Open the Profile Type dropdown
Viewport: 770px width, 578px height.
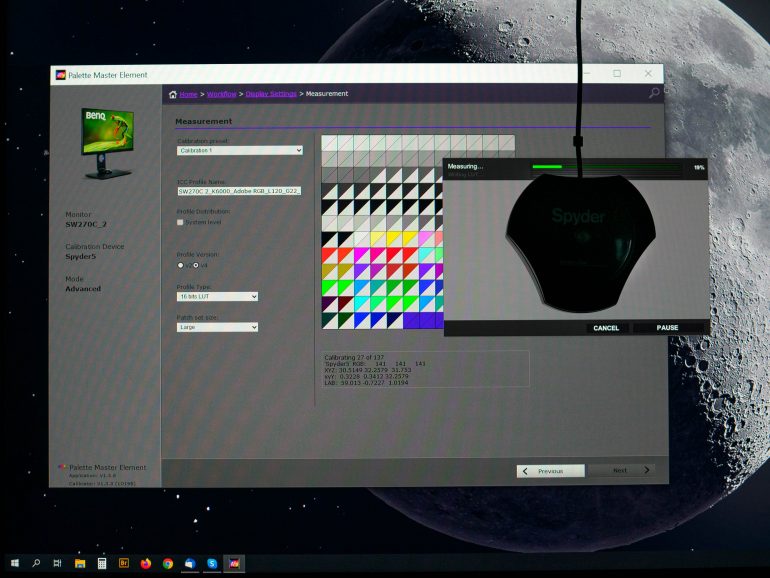click(x=217, y=297)
